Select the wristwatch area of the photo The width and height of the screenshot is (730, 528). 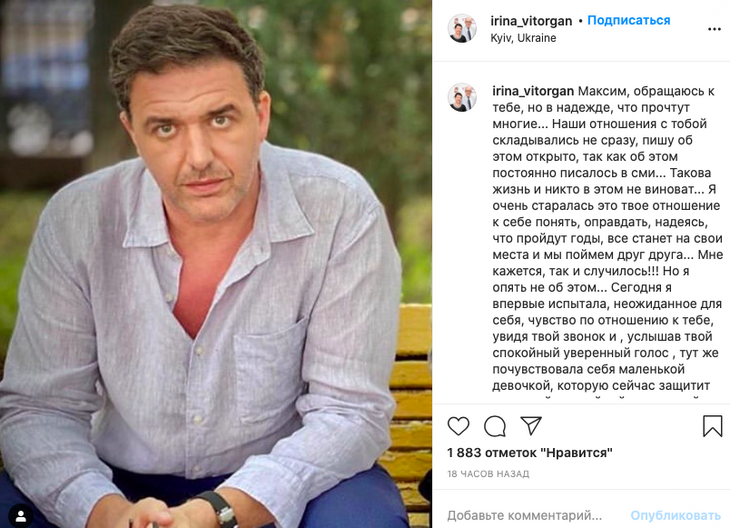click(219, 509)
